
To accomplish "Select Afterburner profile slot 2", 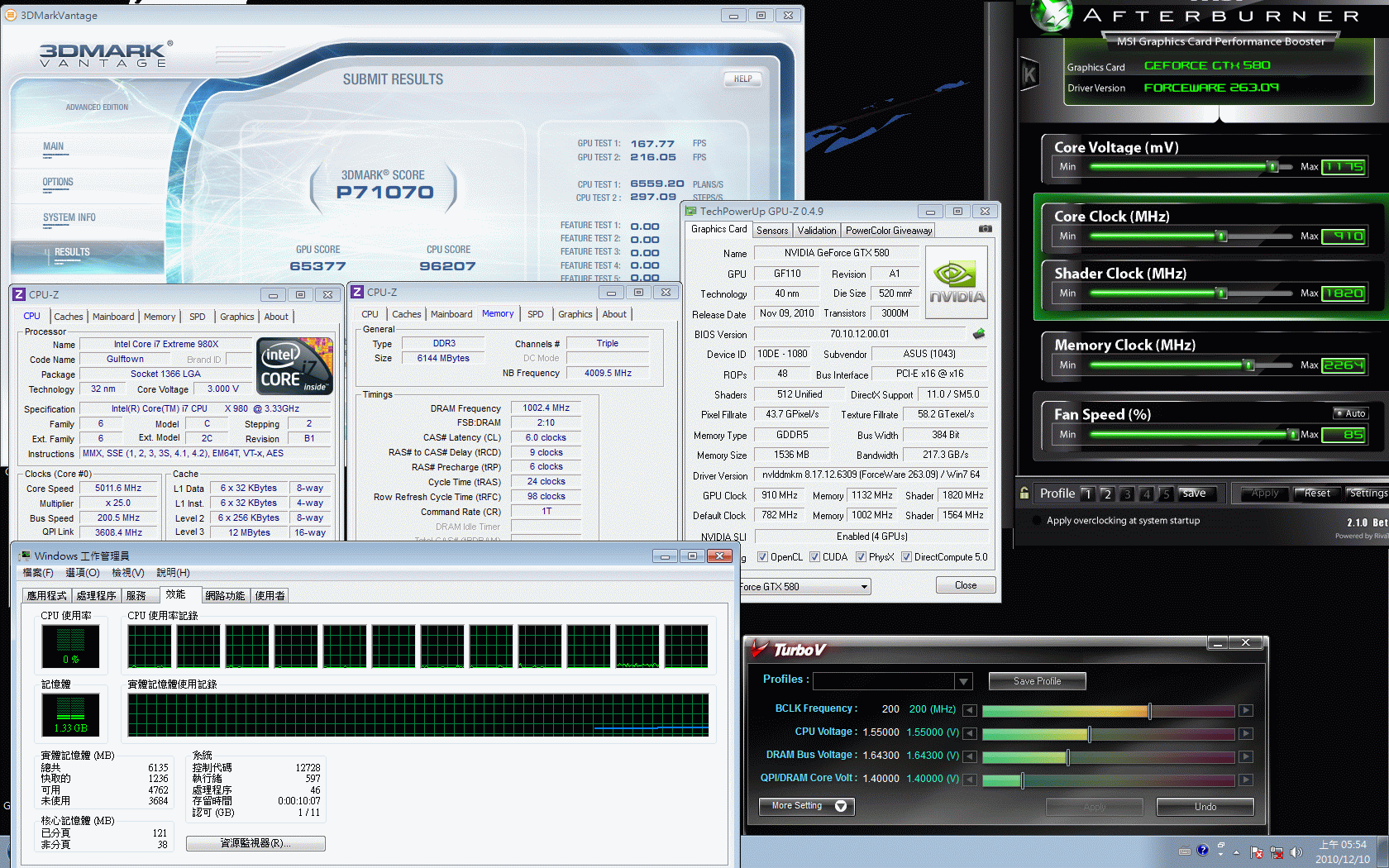I will tap(1107, 494).
